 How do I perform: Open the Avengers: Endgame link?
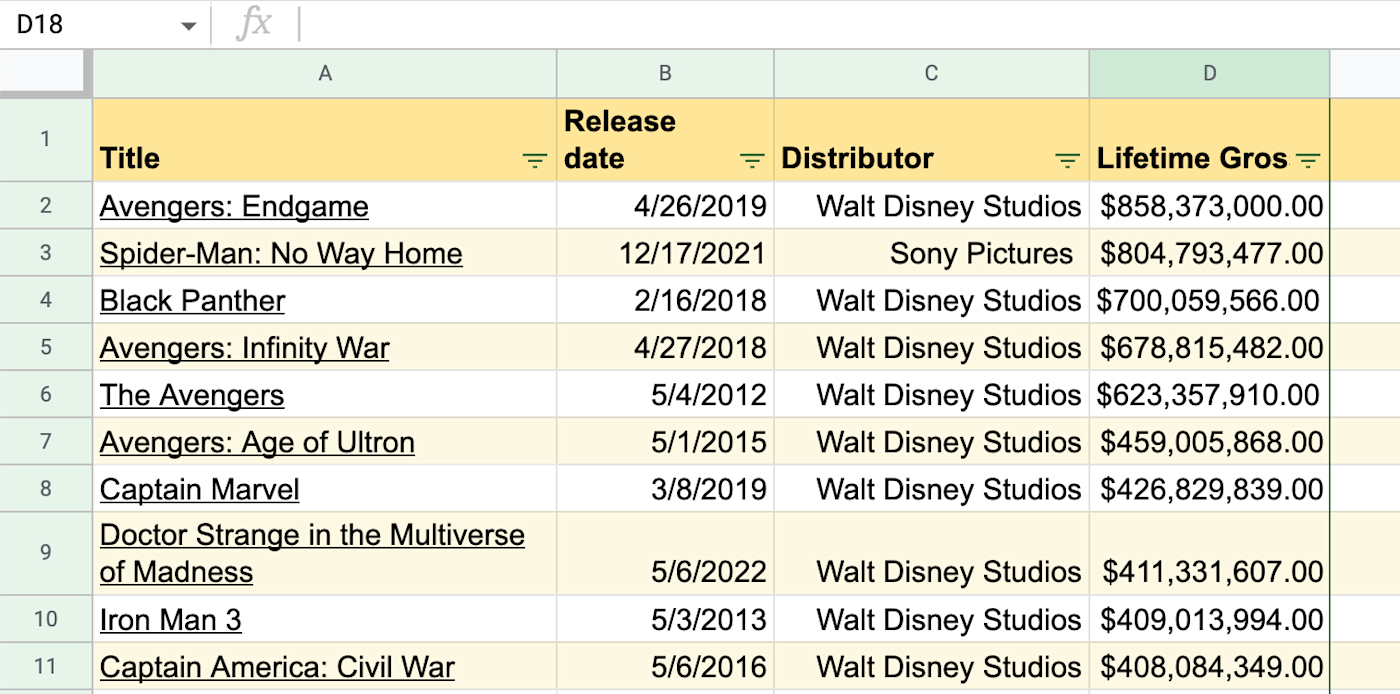[x=234, y=207]
